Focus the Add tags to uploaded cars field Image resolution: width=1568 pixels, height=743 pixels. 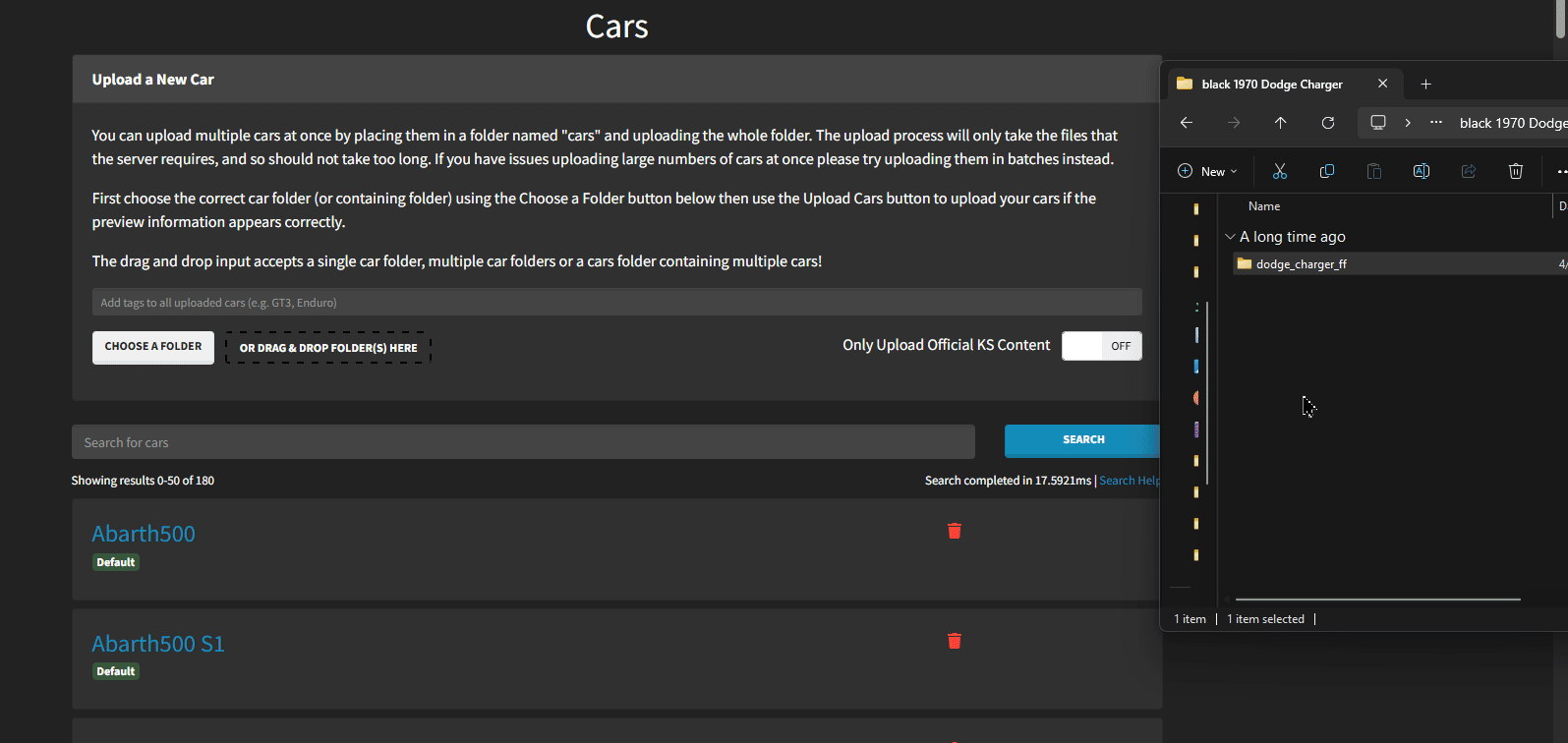coord(617,302)
